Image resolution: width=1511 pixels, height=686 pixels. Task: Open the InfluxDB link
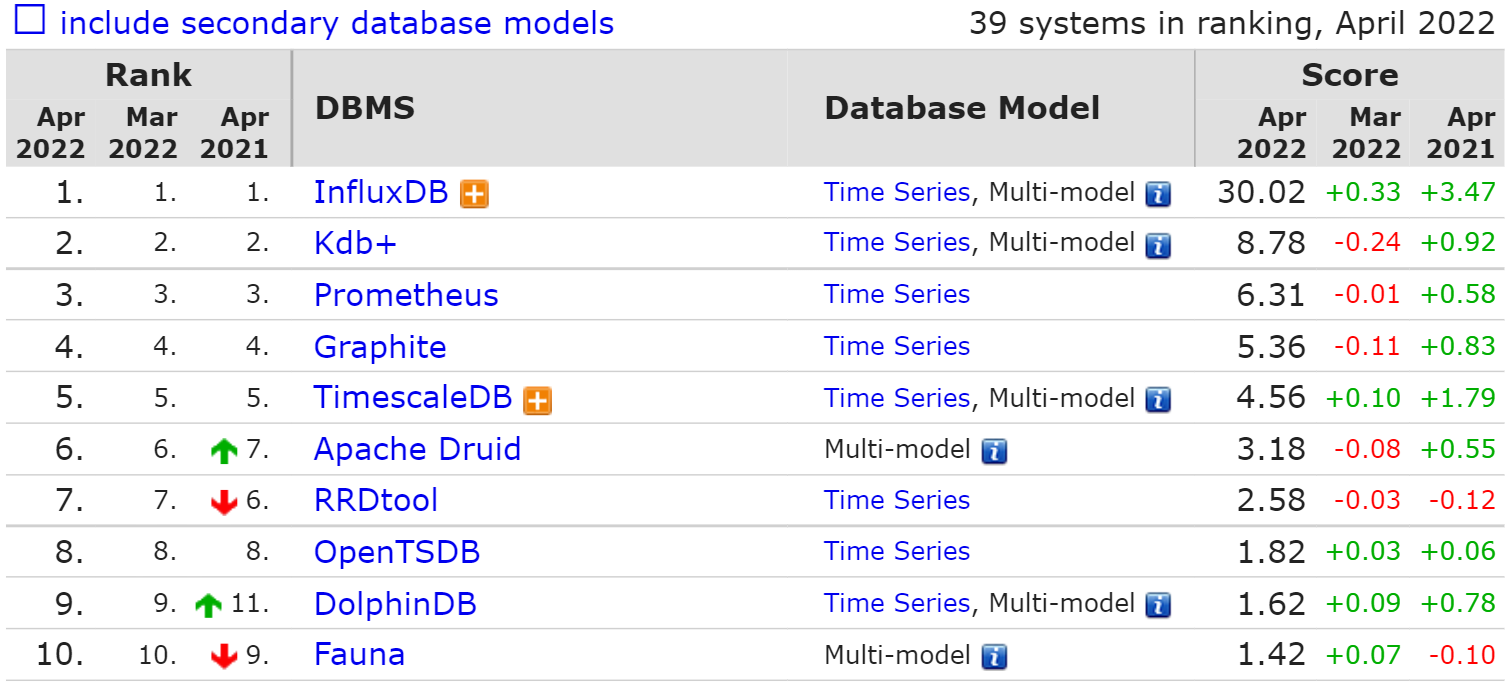tap(382, 192)
